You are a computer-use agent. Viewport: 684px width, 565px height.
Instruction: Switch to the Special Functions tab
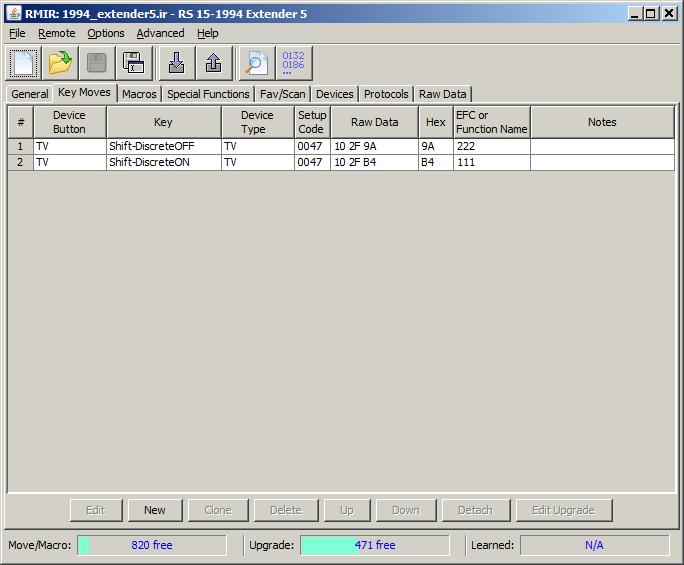(x=208, y=94)
